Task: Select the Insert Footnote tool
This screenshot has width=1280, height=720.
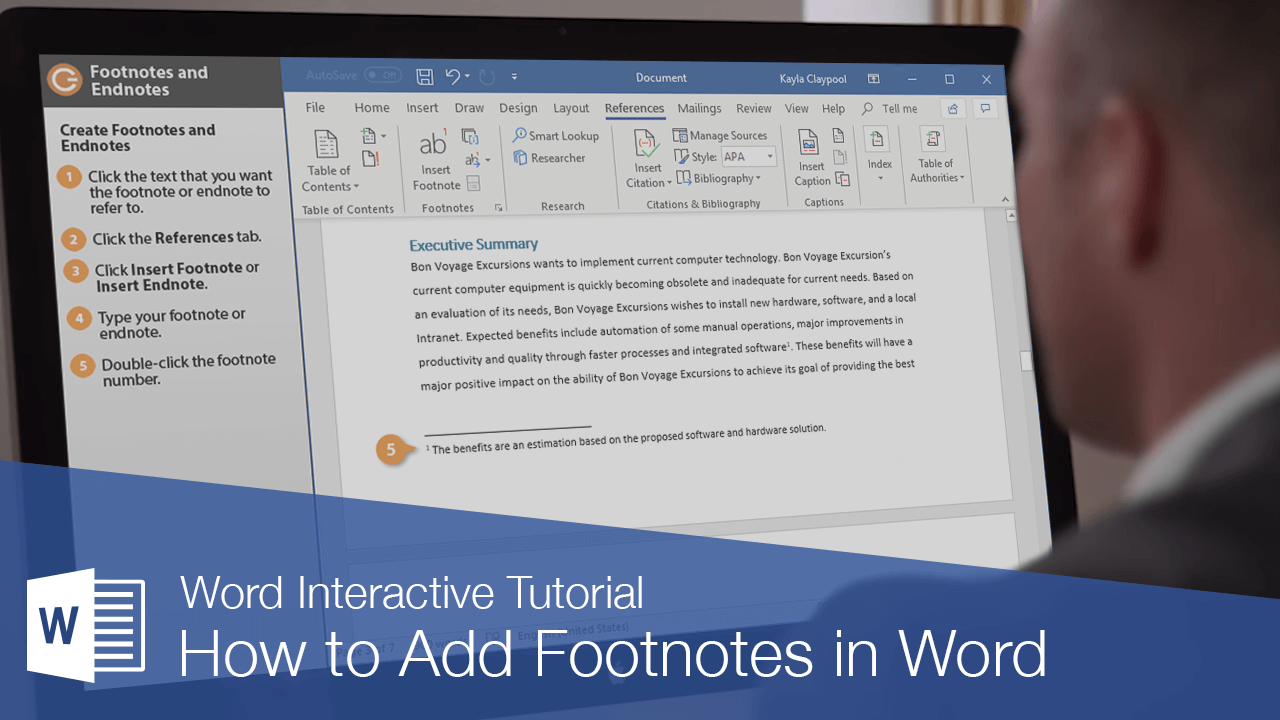Action: (x=435, y=160)
